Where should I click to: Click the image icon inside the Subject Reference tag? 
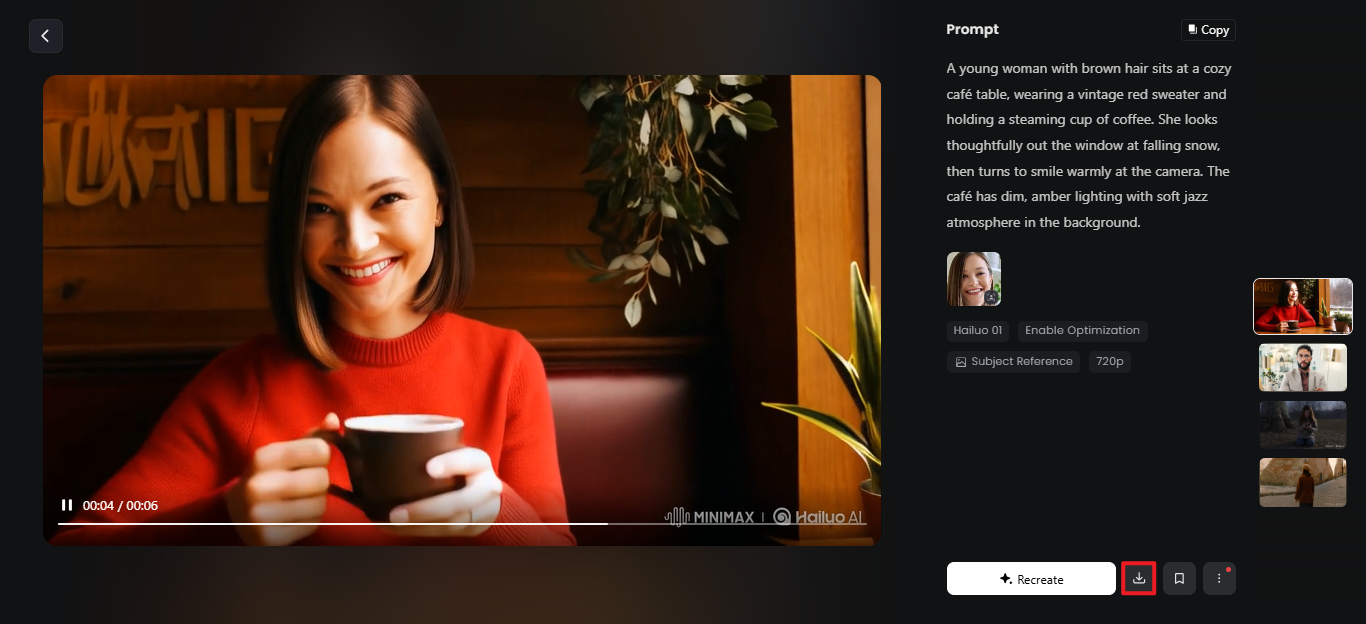point(959,361)
